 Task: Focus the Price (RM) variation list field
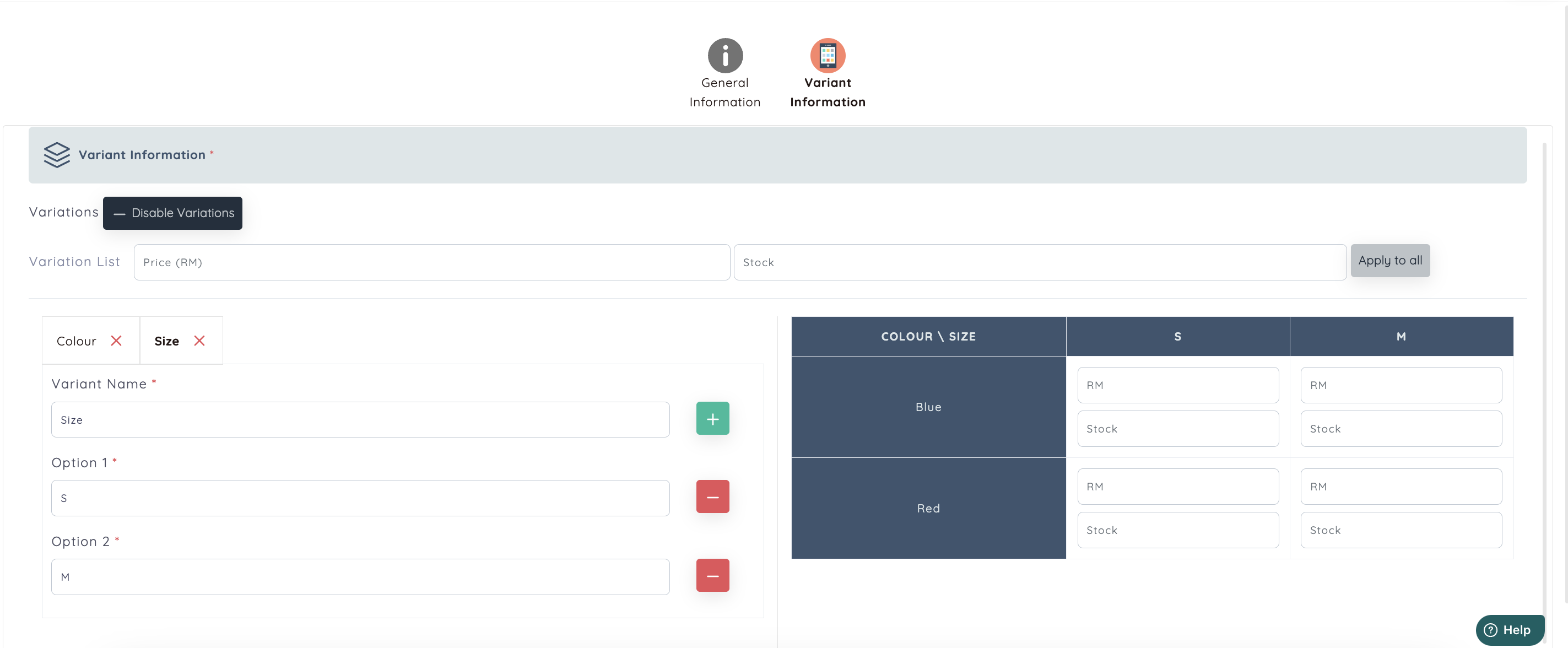(x=431, y=262)
